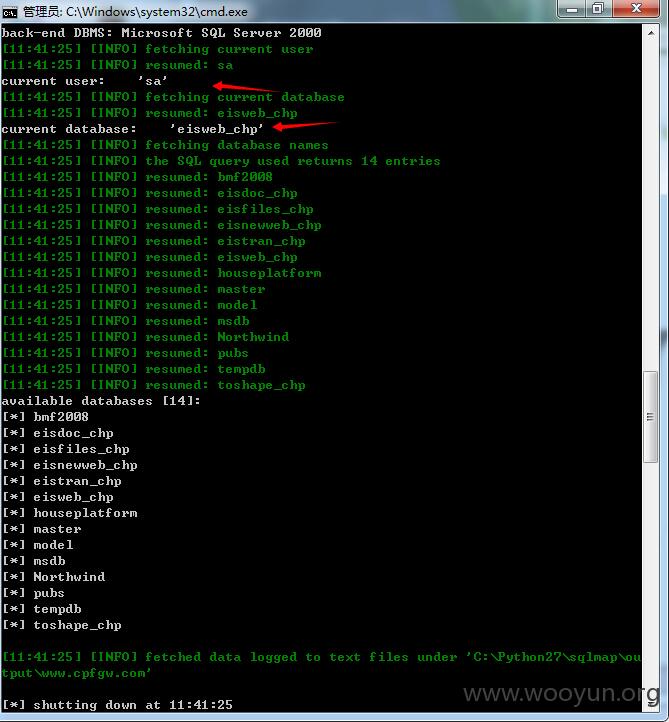Image resolution: width=669 pixels, height=722 pixels.
Task: Minimize the cmd.exe window
Action: (571, 9)
